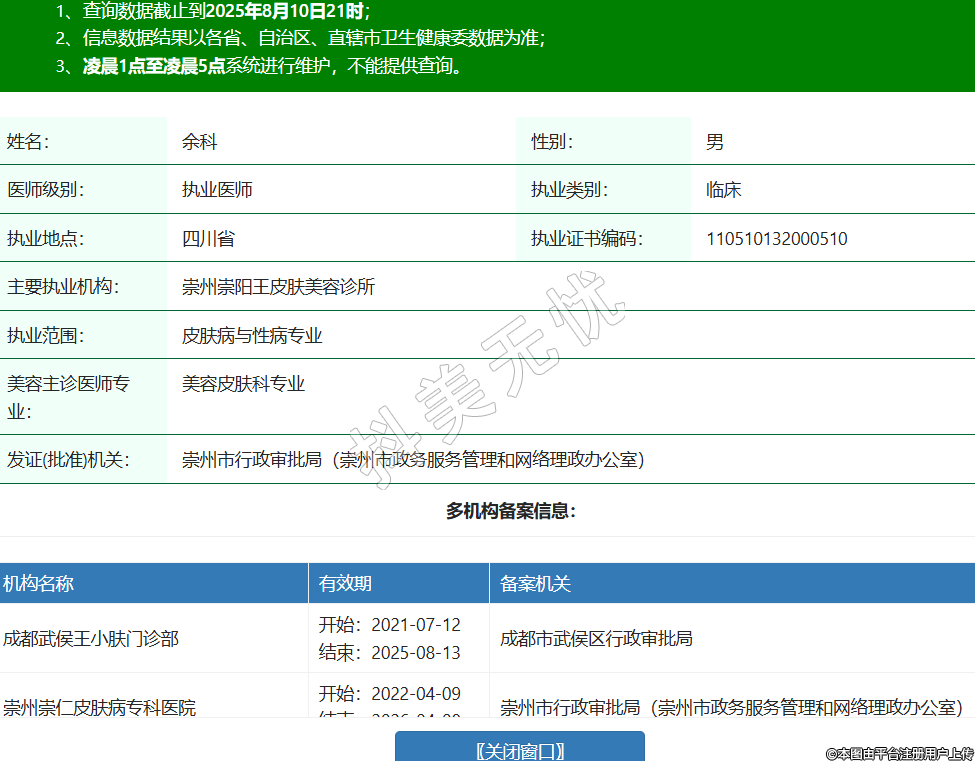The image size is (975, 761).
Task: Click the 临床 practice category value
Action: coord(723,190)
